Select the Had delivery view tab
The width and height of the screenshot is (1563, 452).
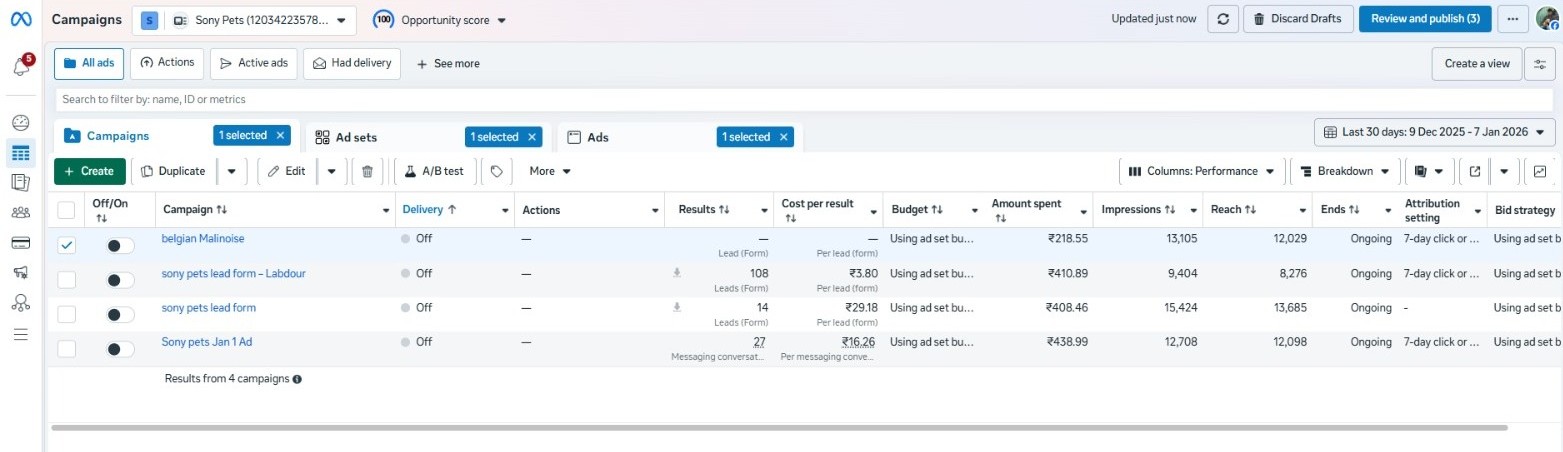pyautogui.click(x=352, y=63)
